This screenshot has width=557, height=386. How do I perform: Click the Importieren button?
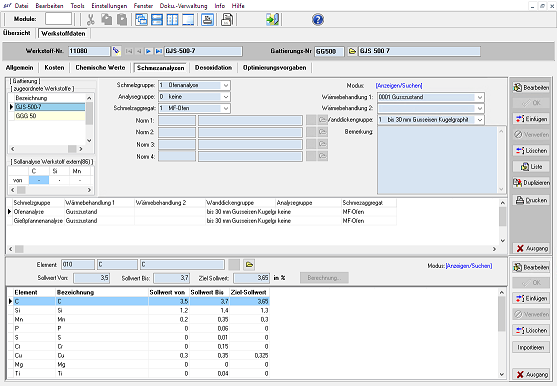point(531,347)
